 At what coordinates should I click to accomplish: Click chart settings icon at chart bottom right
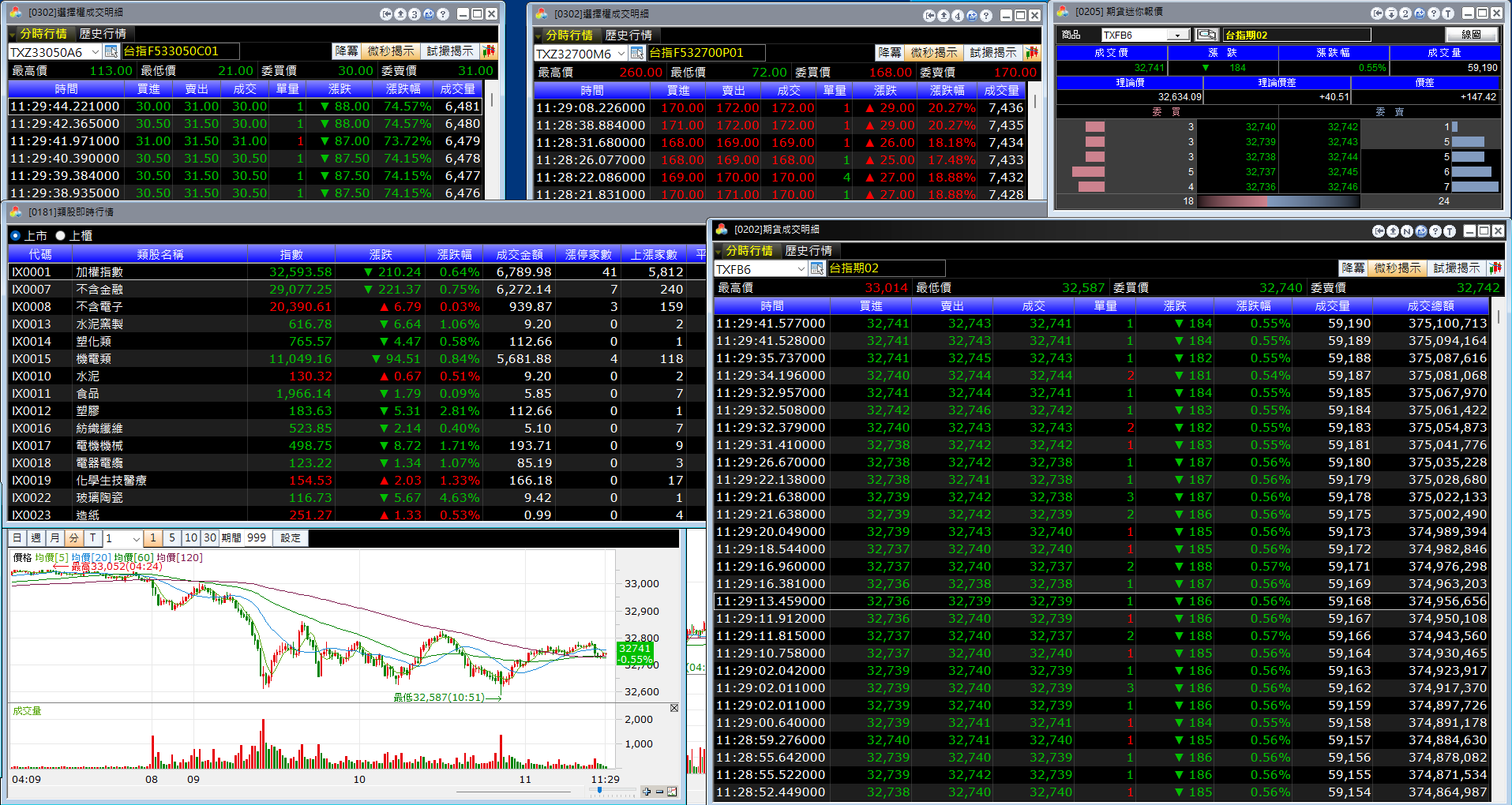pyautogui.click(x=672, y=792)
